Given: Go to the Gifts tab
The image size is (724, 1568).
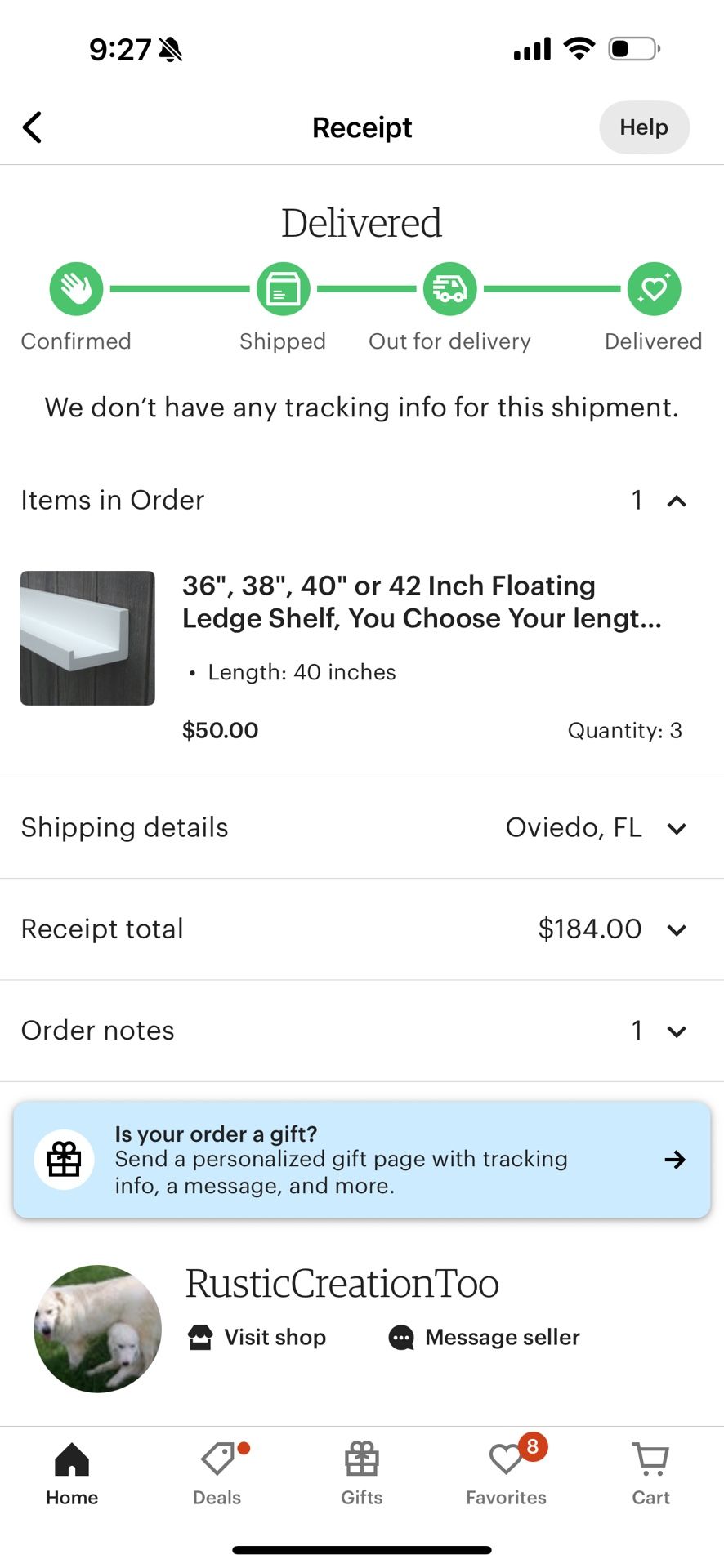Looking at the screenshot, I should (x=362, y=1474).
